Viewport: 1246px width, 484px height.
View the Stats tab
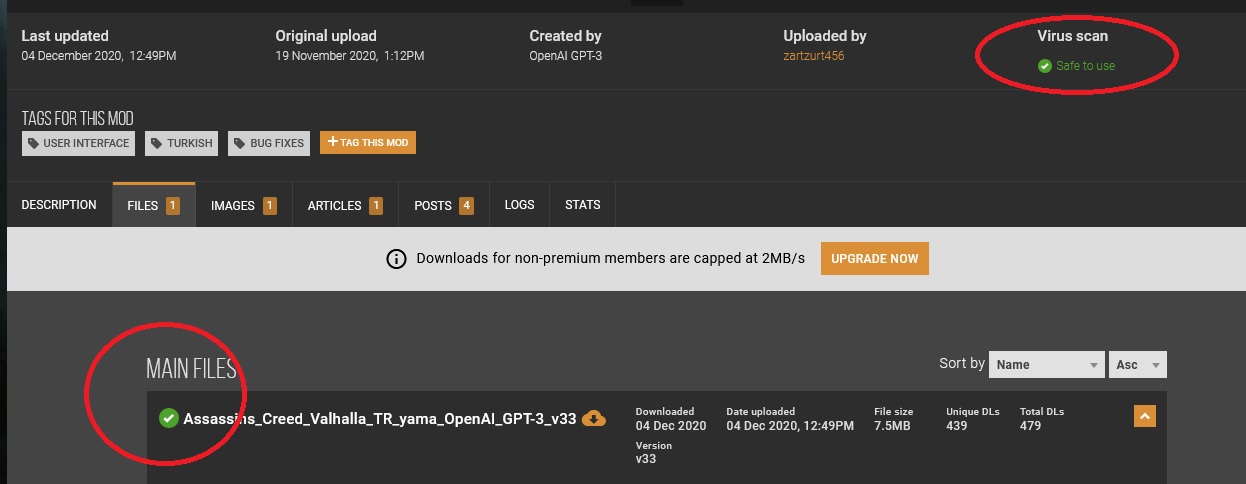click(x=583, y=205)
